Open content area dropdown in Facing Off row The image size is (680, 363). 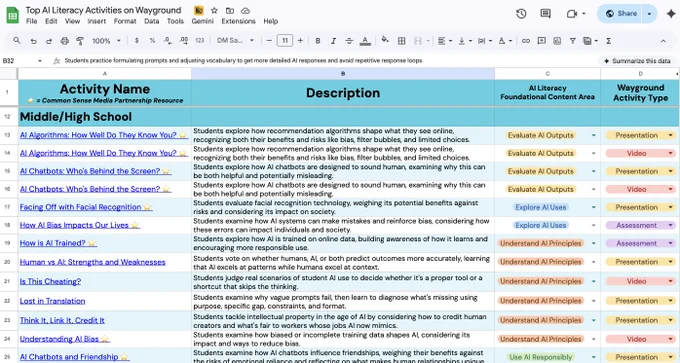[594, 207]
